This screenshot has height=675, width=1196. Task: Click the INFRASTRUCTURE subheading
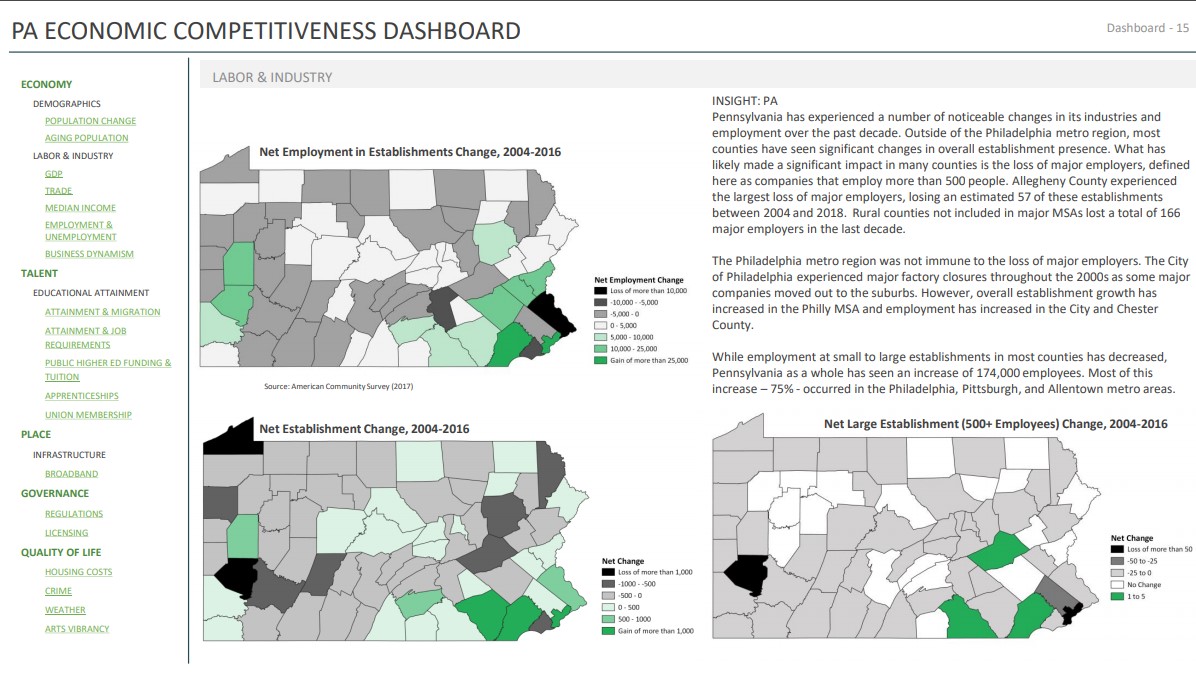click(69, 455)
